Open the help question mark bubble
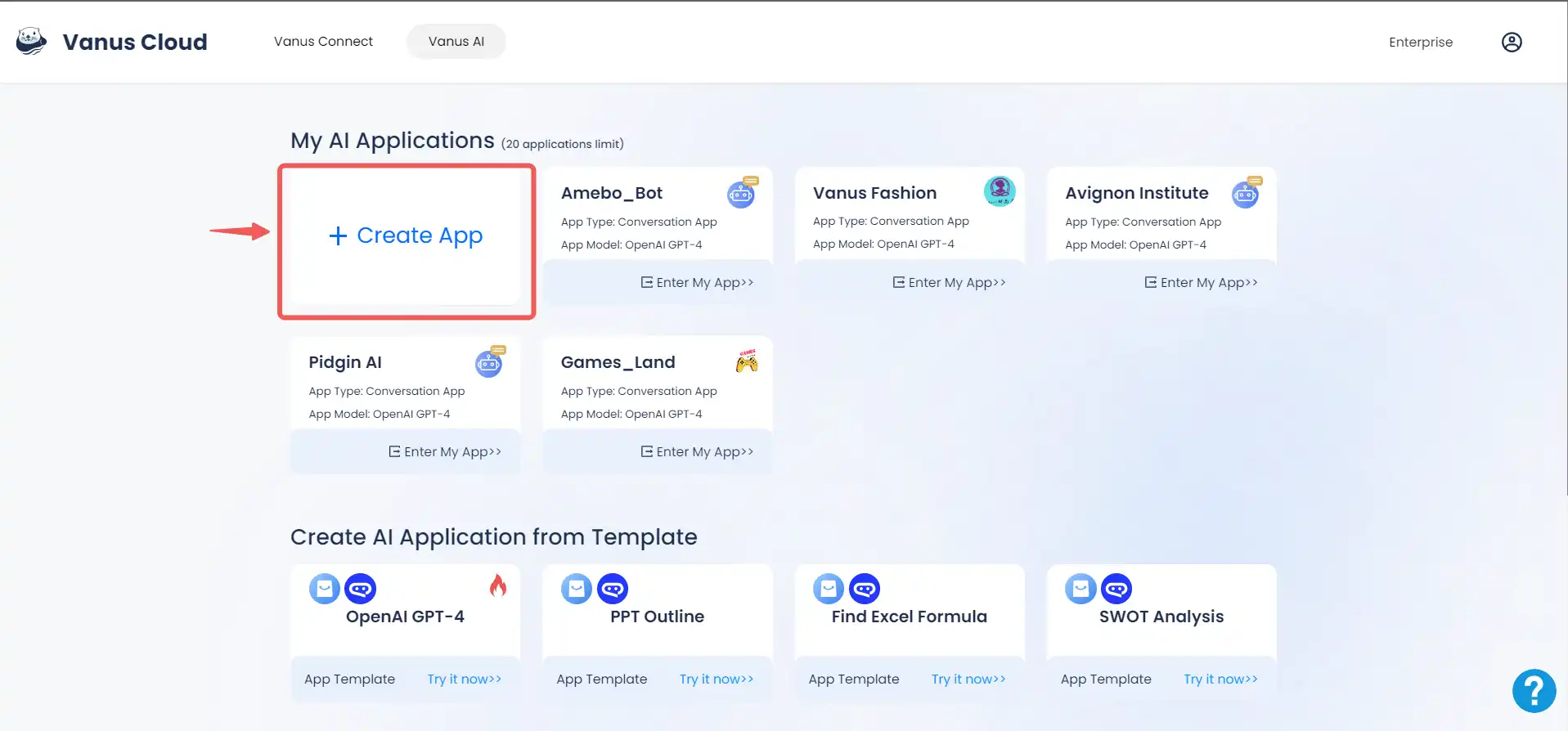This screenshot has width=1568, height=731. click(x=1534, y=691)
